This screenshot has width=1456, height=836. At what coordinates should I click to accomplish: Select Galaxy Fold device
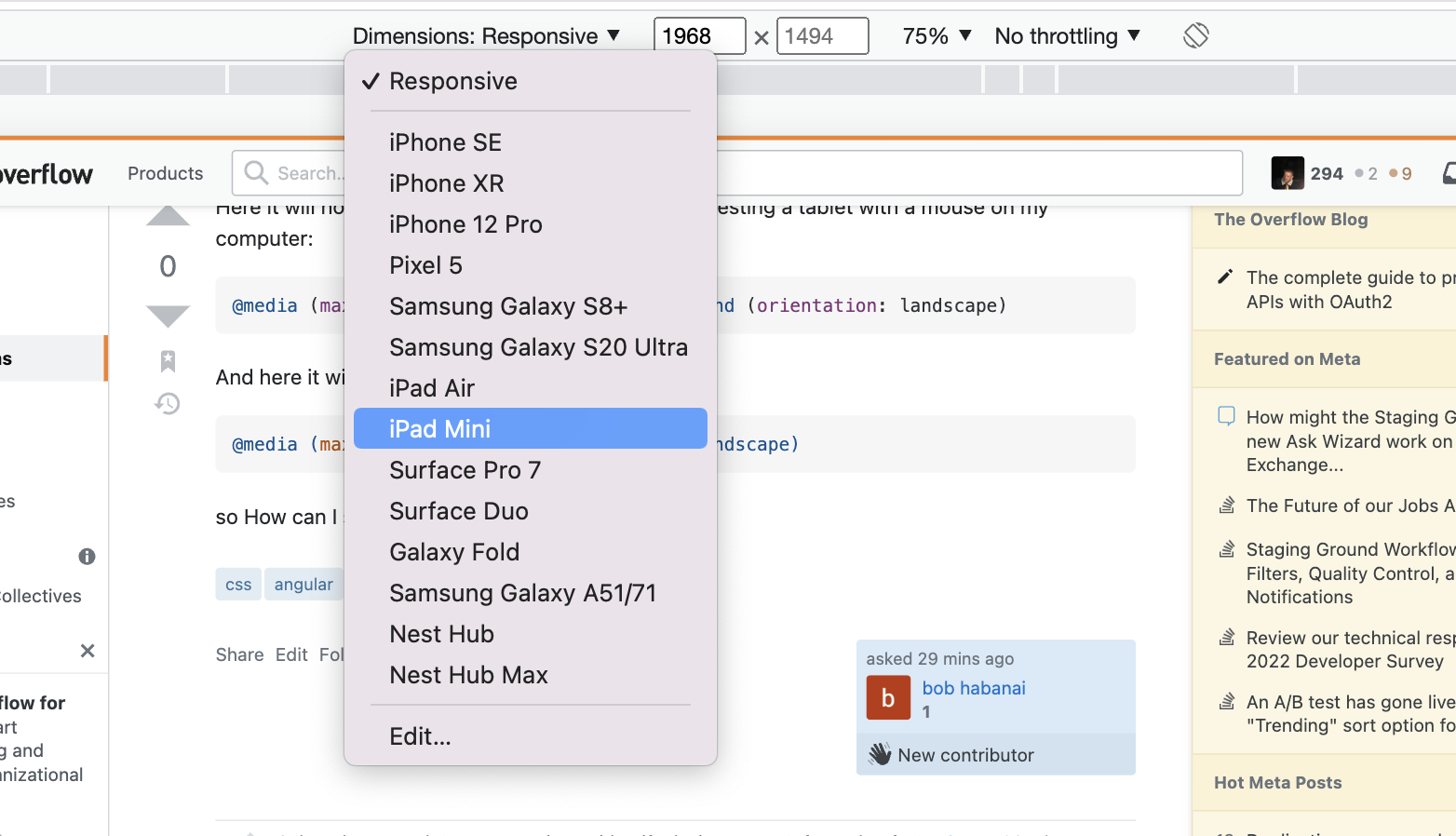tap(531, 552)
